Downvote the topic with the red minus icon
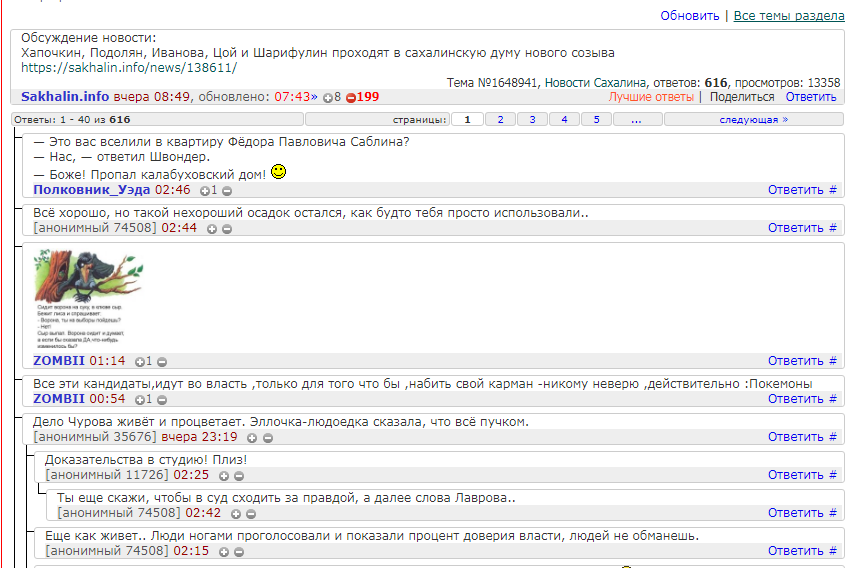This screenshot has width=856, height=568. click(x=351, y=98)
